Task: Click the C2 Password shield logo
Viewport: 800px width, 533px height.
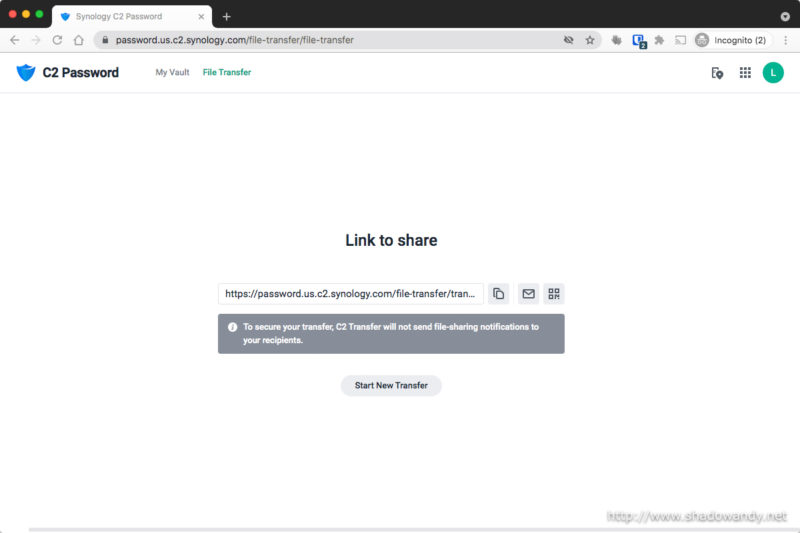Action: (x=26, y=72)
